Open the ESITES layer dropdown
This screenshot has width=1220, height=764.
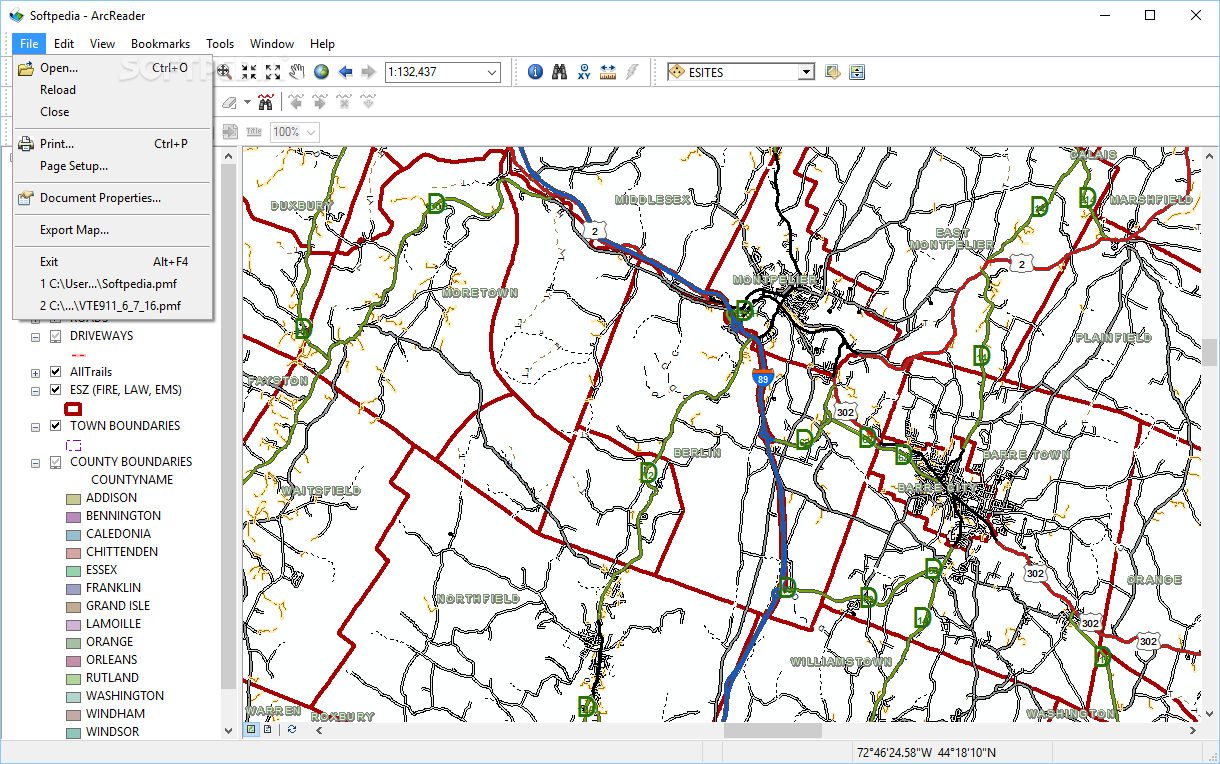pos(806,72)
